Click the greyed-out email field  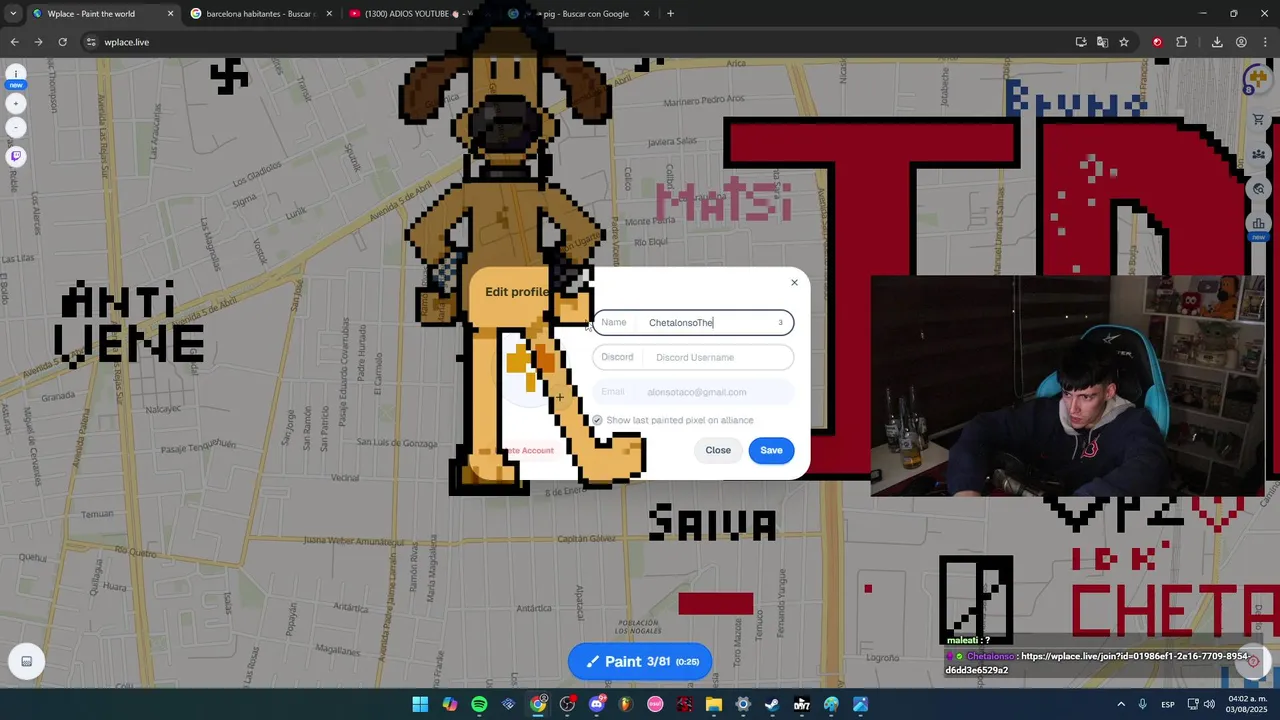[693, 392]
